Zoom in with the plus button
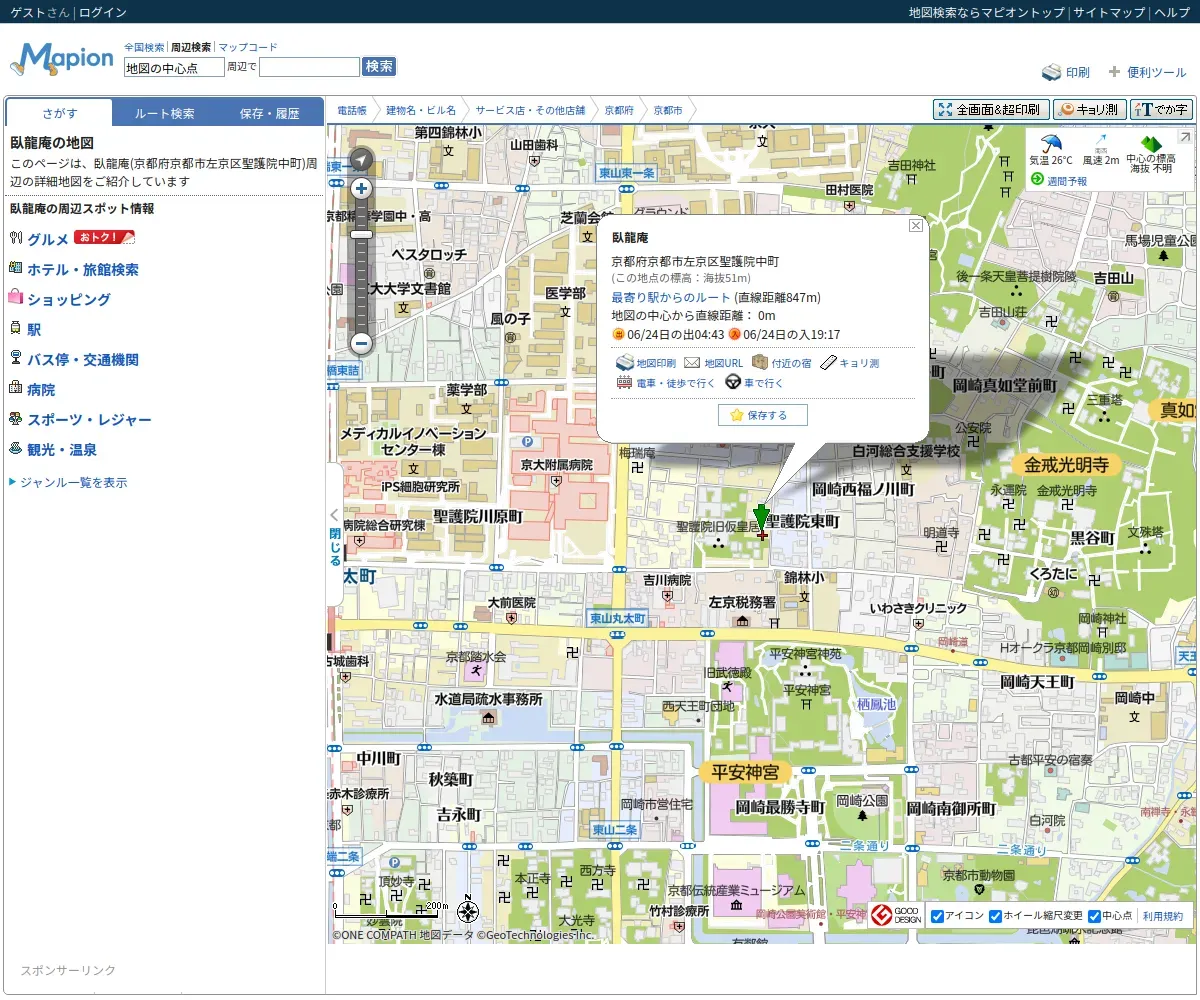This screenshot has width=1200, height=1000. [x=362, y=188]
